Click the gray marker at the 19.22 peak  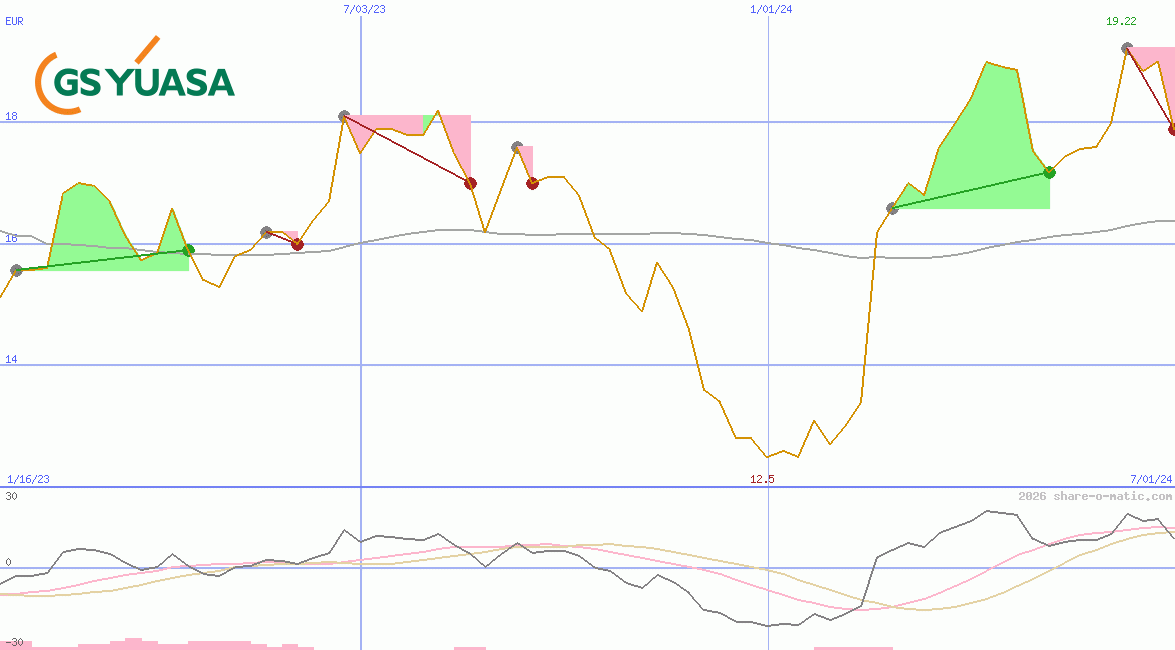[1127, 47]
